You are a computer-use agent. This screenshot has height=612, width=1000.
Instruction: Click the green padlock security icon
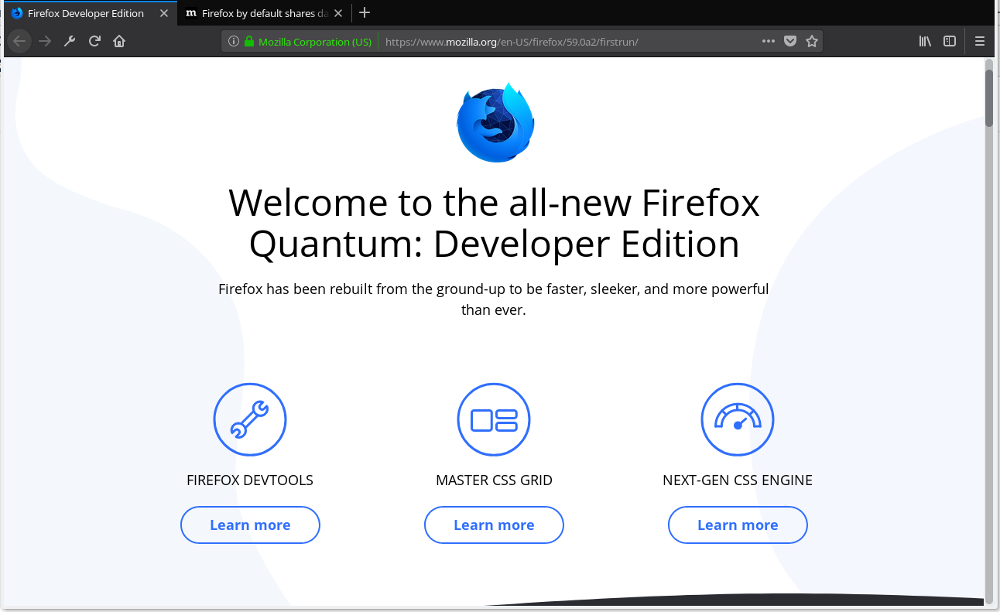(249, 41)
